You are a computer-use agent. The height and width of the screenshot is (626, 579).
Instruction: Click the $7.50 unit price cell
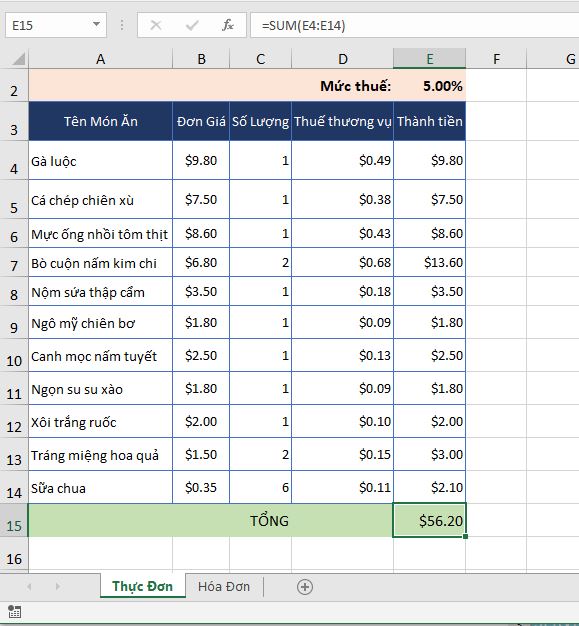tap(201, 199)
